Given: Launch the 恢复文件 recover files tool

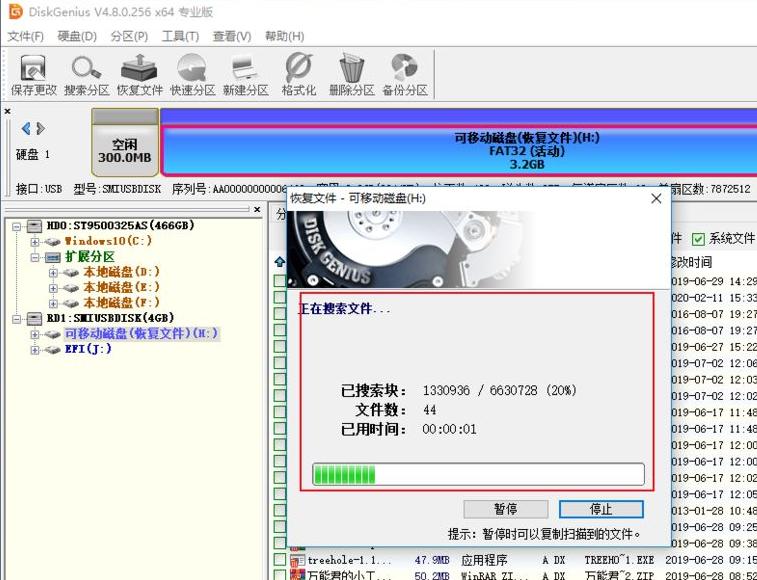Looking at the screenshot, I should 139,68.
